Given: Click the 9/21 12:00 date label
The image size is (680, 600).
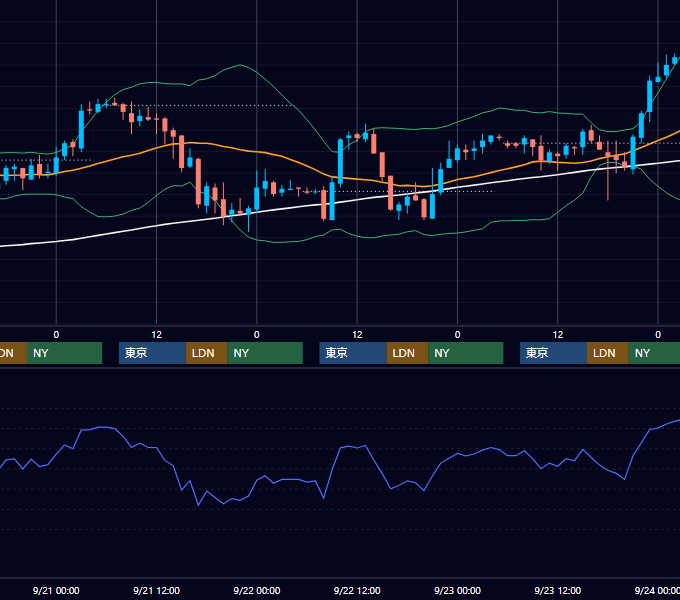Looking at the screenshot, I should pos(156,590).
